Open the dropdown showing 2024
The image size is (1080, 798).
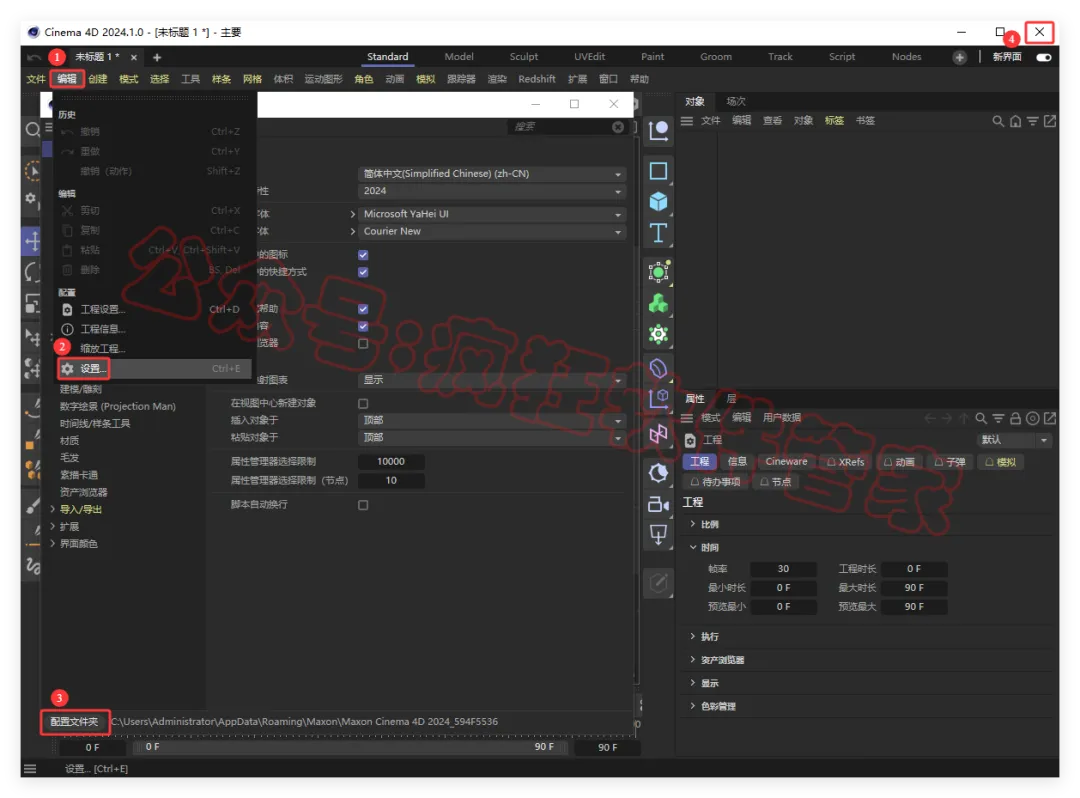(x=492, y=191)
